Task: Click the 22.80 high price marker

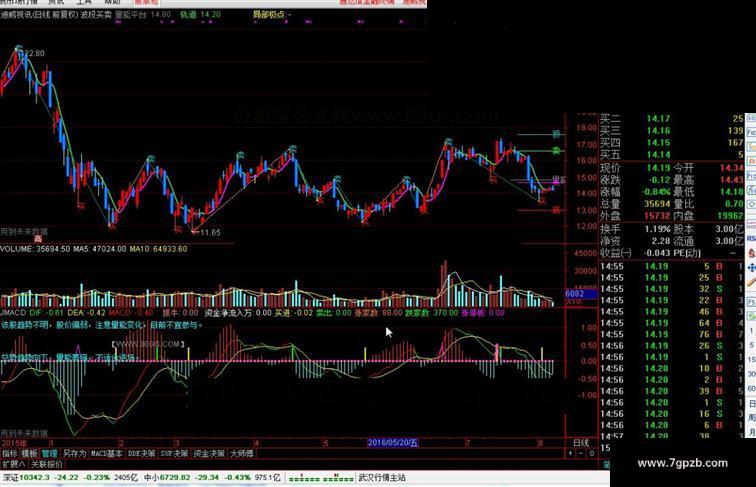Action: click(33, 53)
